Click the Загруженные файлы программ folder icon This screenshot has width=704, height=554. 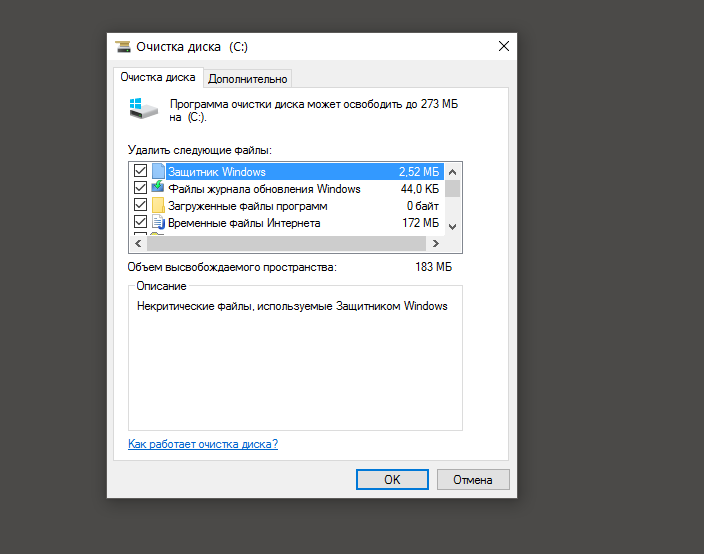(x=158, y=205)
